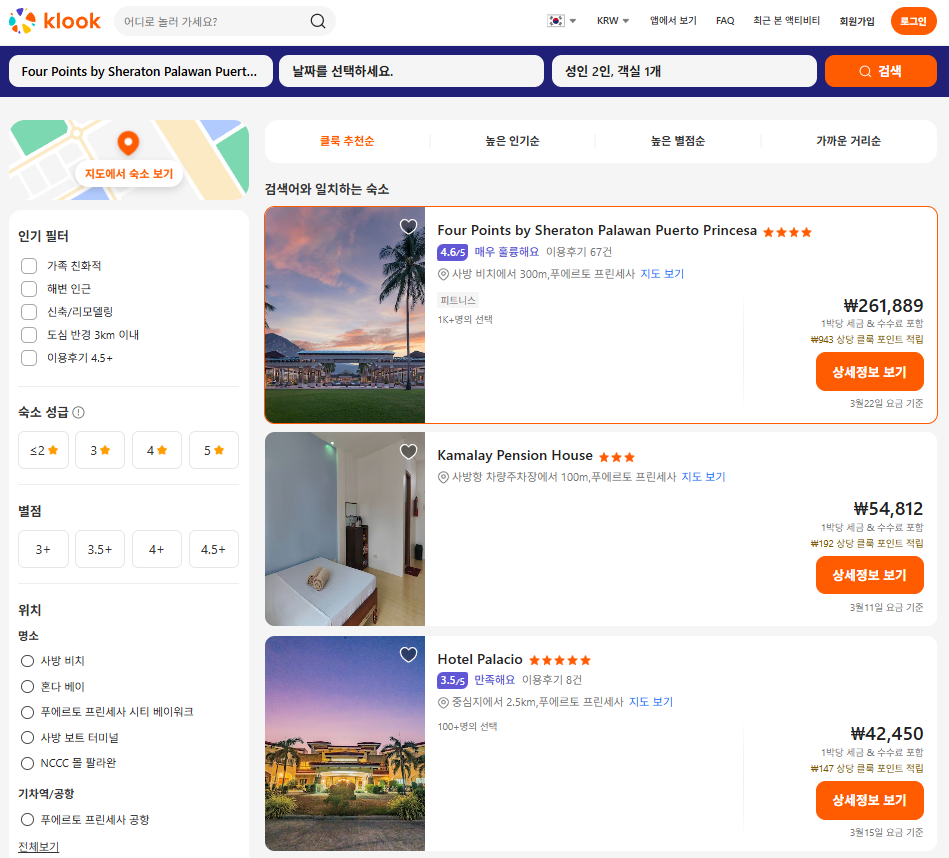This screenshot has height=858, width=949.
Task: Select 푸에르토 프린세사 공항 radio
Action: 27,819
